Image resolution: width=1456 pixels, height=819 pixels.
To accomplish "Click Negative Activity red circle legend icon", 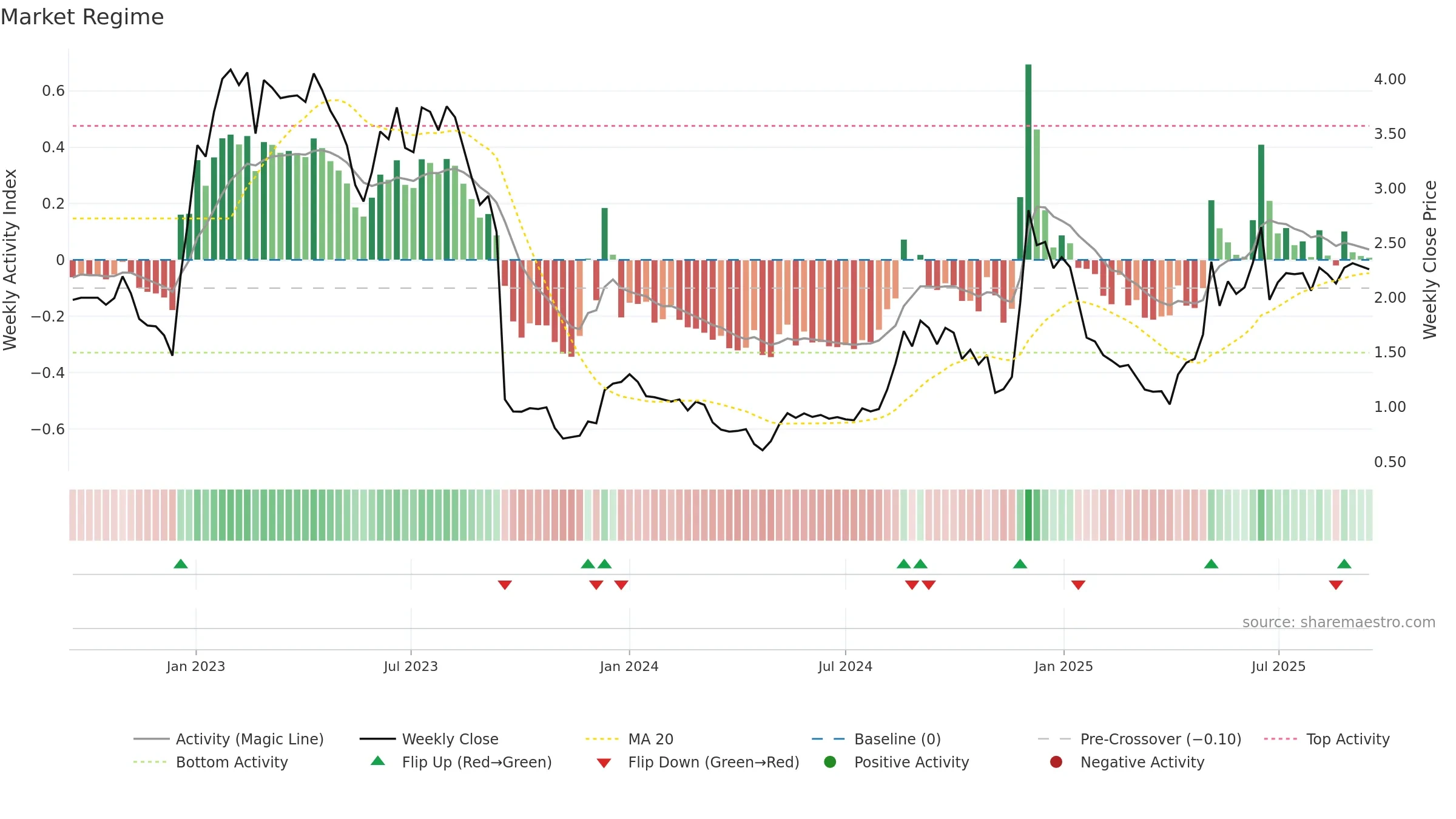I will (1056, 762).
